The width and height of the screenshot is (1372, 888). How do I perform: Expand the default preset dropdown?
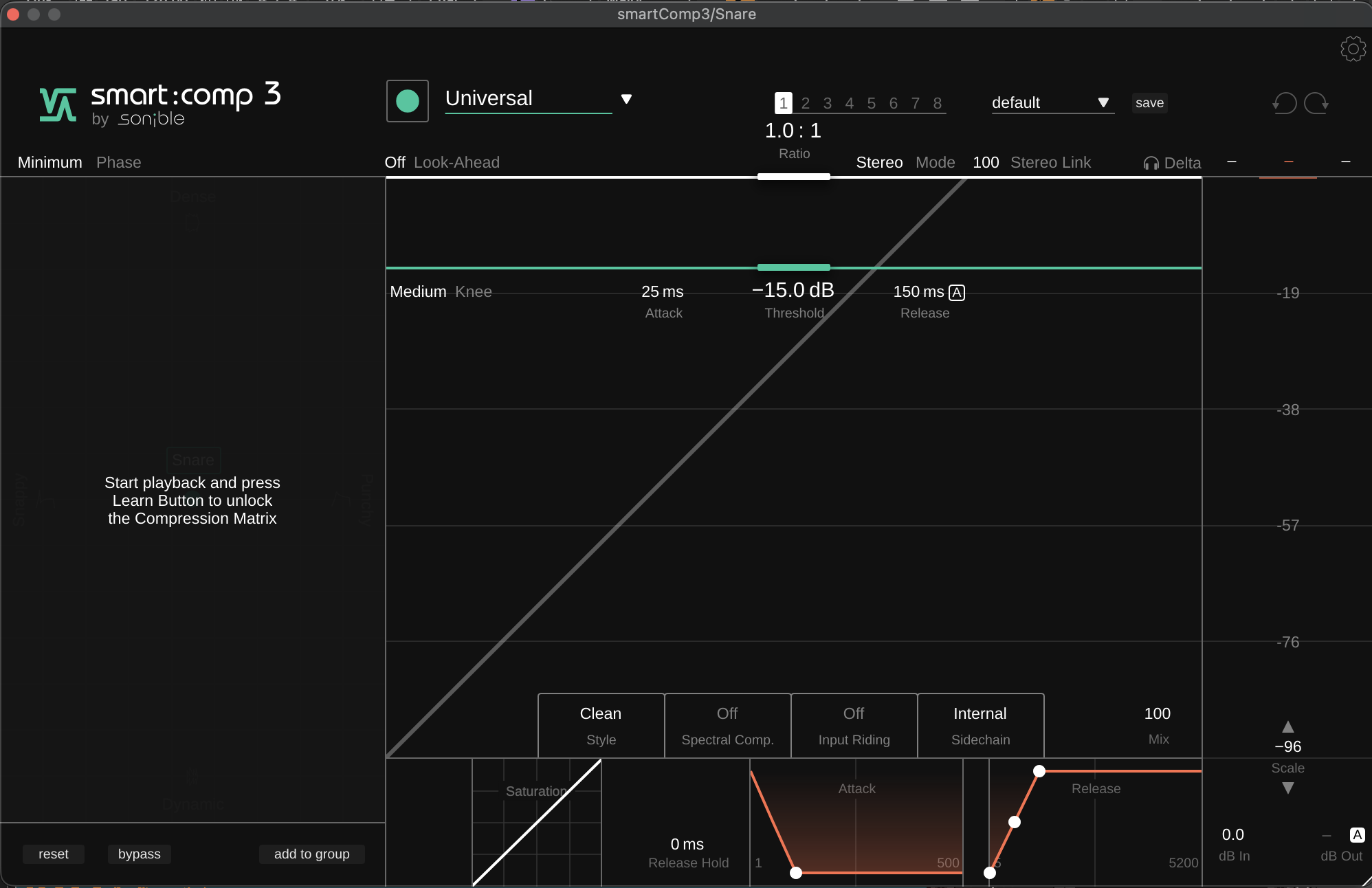coord(1103,102)
